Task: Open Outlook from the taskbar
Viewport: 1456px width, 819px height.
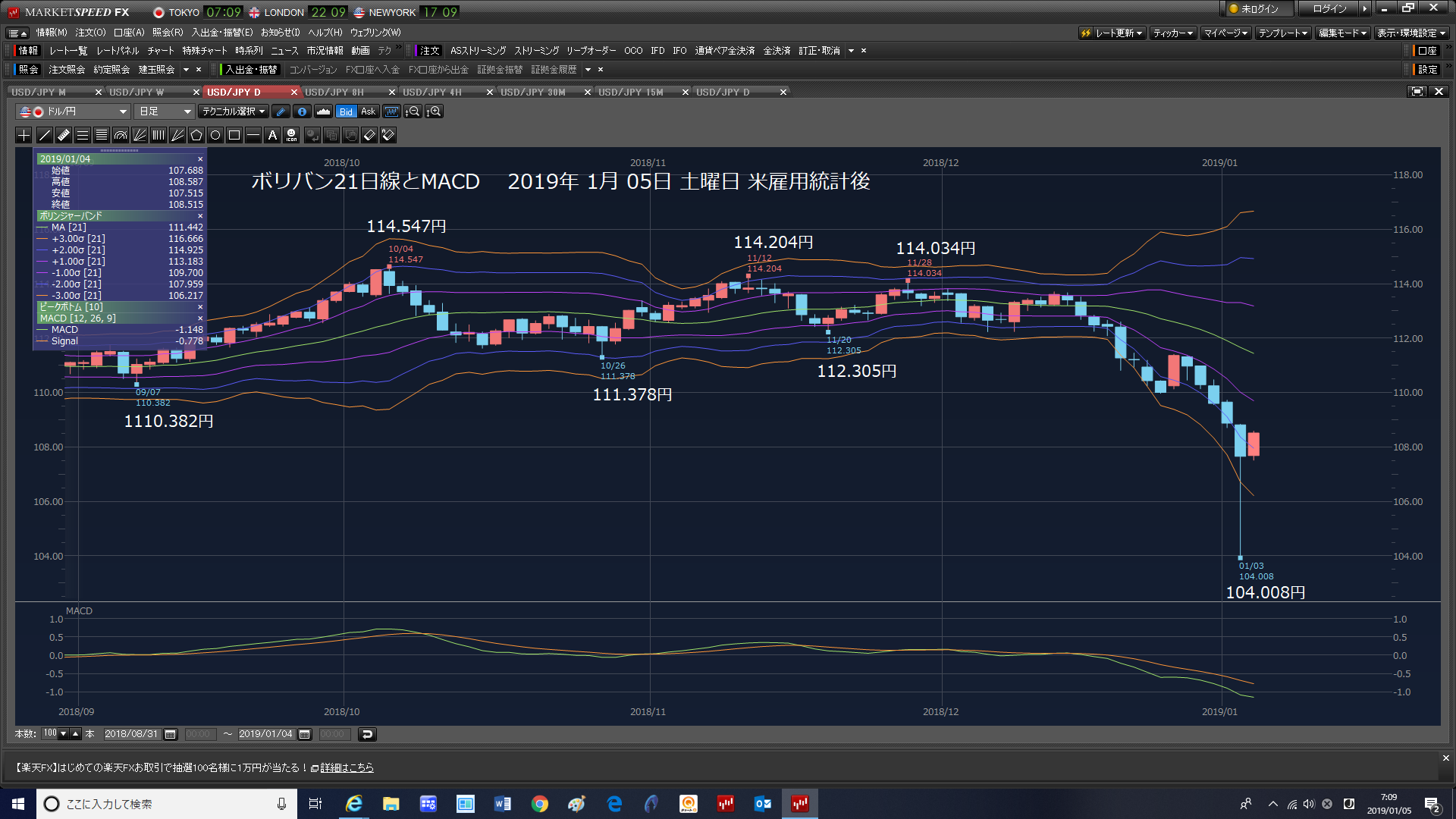Action: tap(763, 804)
